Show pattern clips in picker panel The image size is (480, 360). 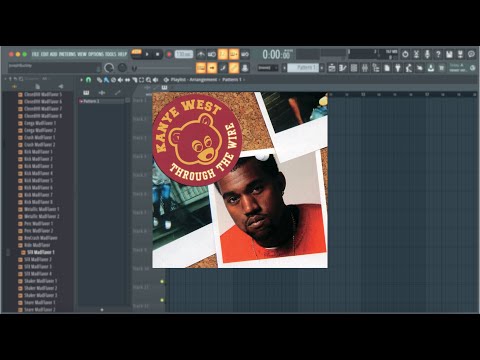[86, 92]
